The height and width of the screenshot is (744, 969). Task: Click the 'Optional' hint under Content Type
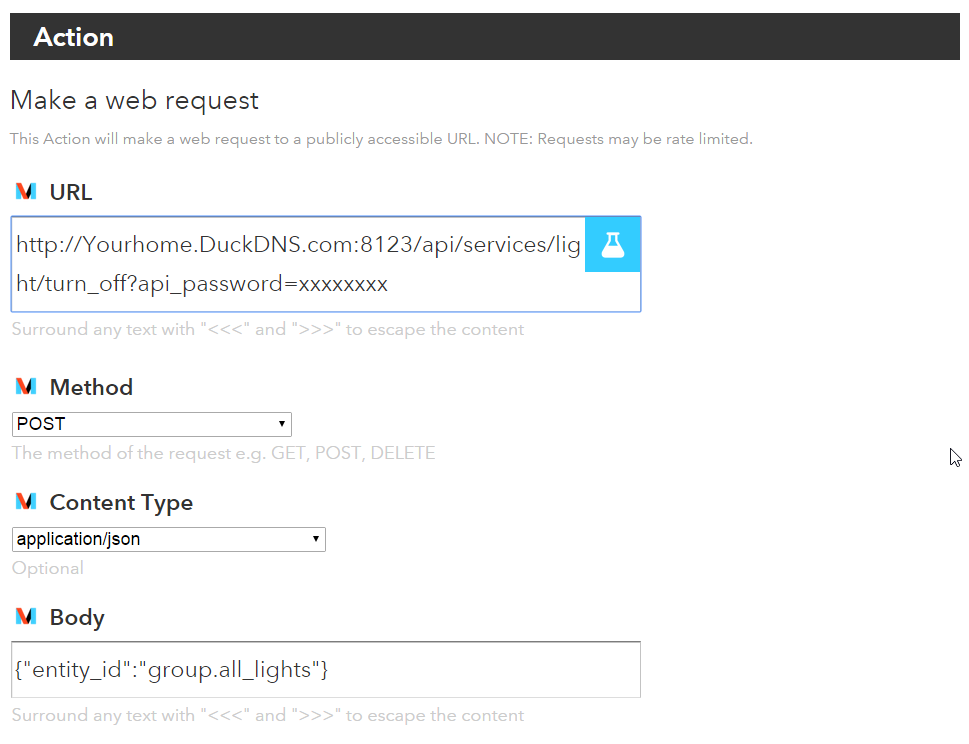[48, 569]
